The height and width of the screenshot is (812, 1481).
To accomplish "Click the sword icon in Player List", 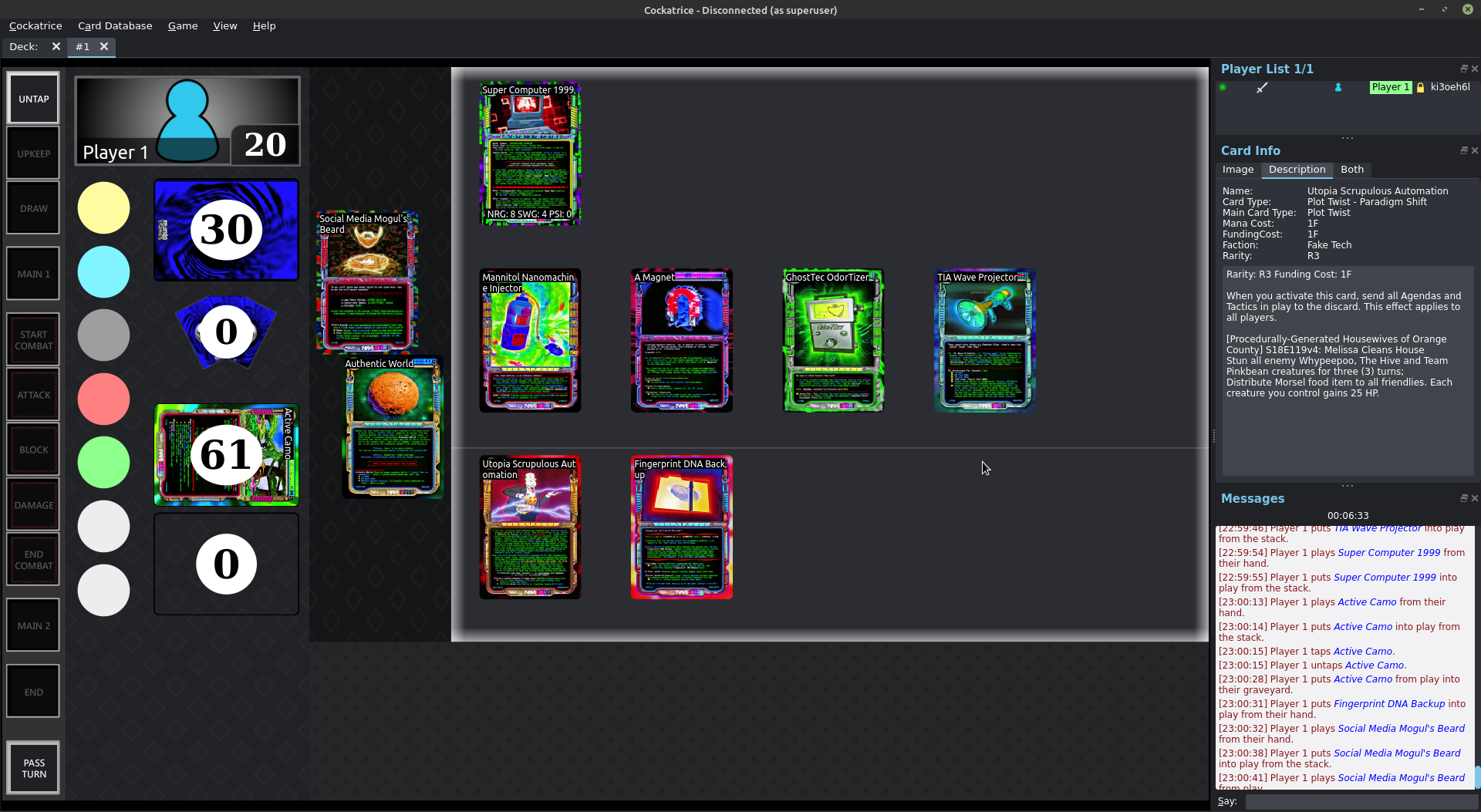I will pyautogui.click(x=1262, y=88).
